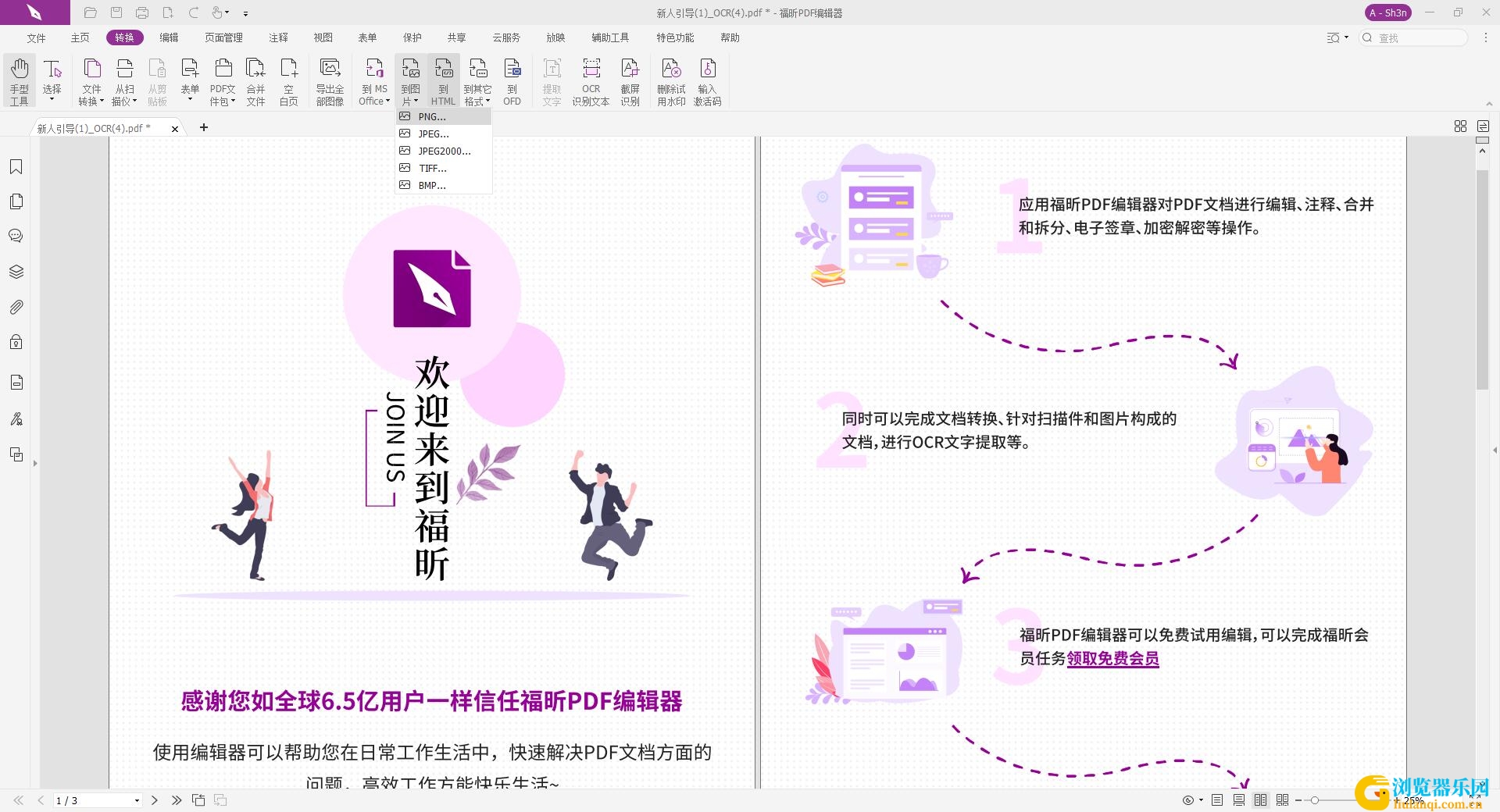Close the 新人引导(1)_OCR(4).pdf tab
Image resolution: width=1500 pixels, height=812 pixels.
(x=175, y=129)
